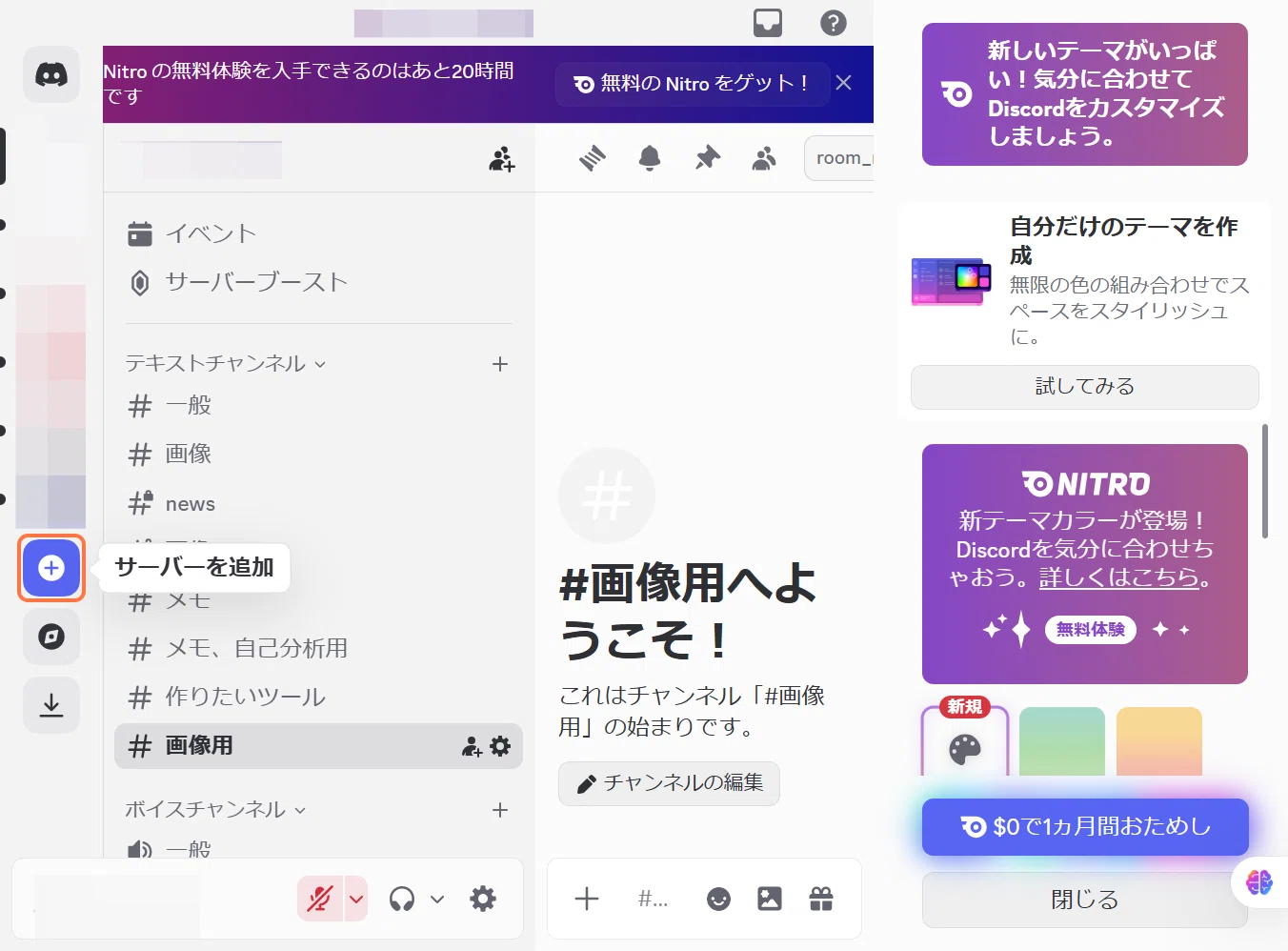Follow the 詳しくはこちら link
This screenshot has height=951, width=1288.
[1118, 577]
